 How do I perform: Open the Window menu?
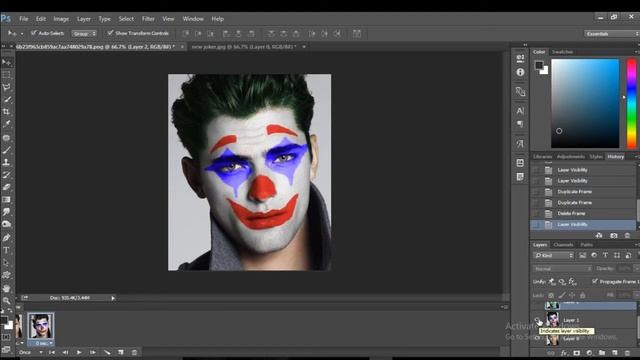click(x=193, y=19)
